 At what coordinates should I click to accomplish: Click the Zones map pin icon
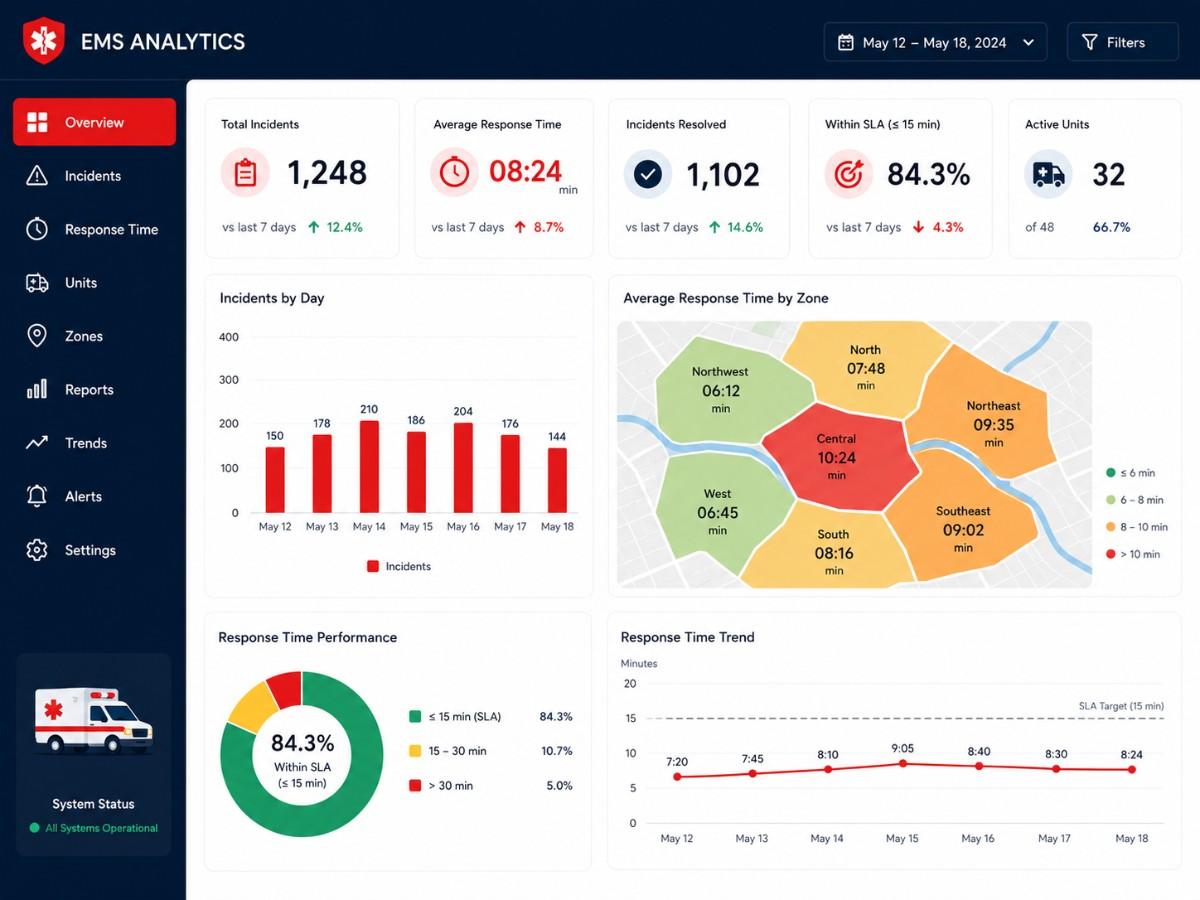point(37,336)
